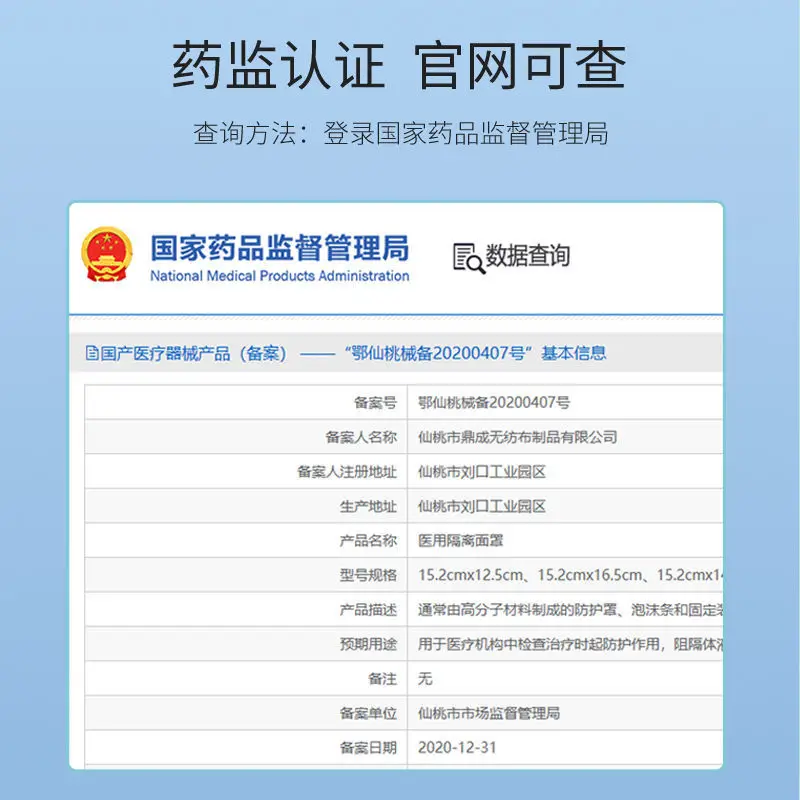Select the 医用隔离面罩 value
The width and height of the screenshot is (800, 800).
pyautogui.click(x=461, y=541)
